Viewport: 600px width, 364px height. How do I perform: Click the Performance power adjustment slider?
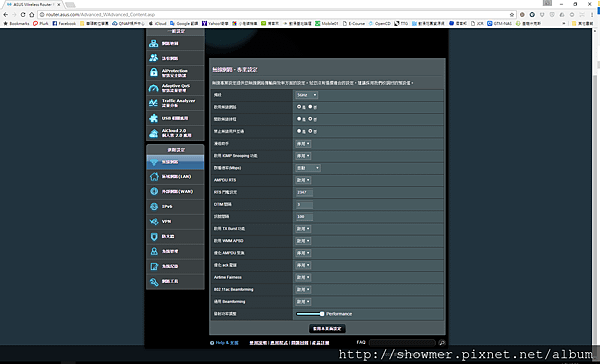pyautogui.click(x=310, y=314)
